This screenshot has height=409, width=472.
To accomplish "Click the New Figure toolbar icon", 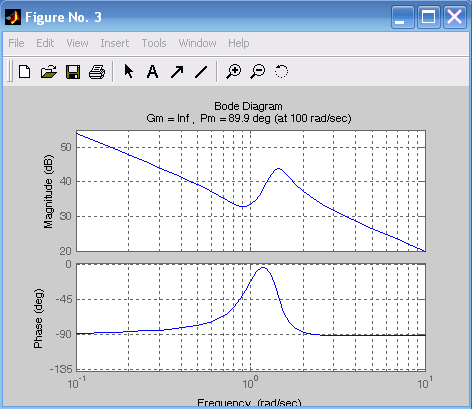I will (25, 72).
